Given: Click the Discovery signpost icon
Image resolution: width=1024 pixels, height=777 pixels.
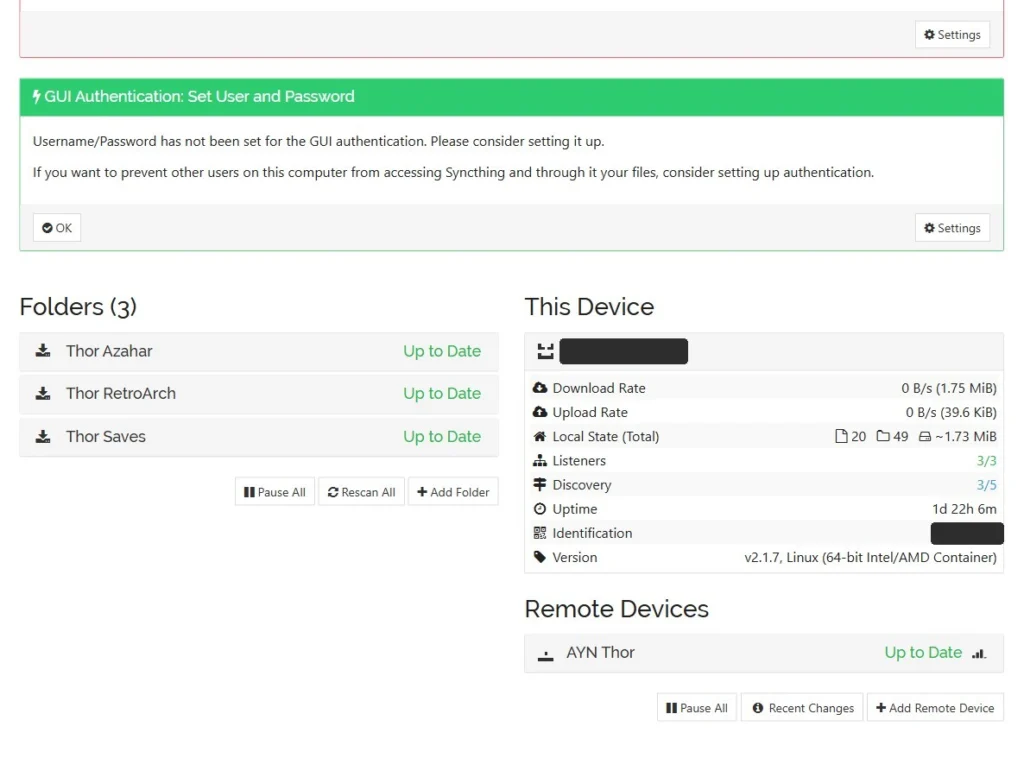Looking at the screenshot, I should pyautogui.click(x=540, y=484).
